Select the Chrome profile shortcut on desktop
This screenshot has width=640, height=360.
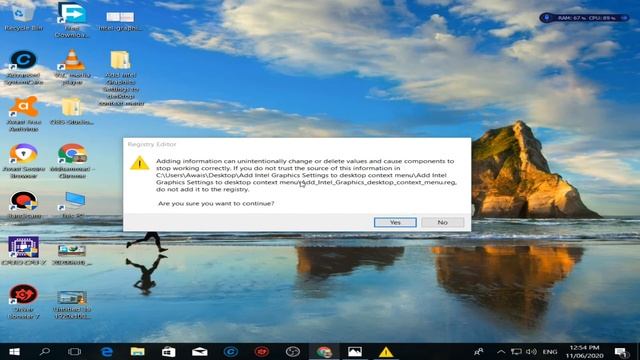tap(72, 161)
